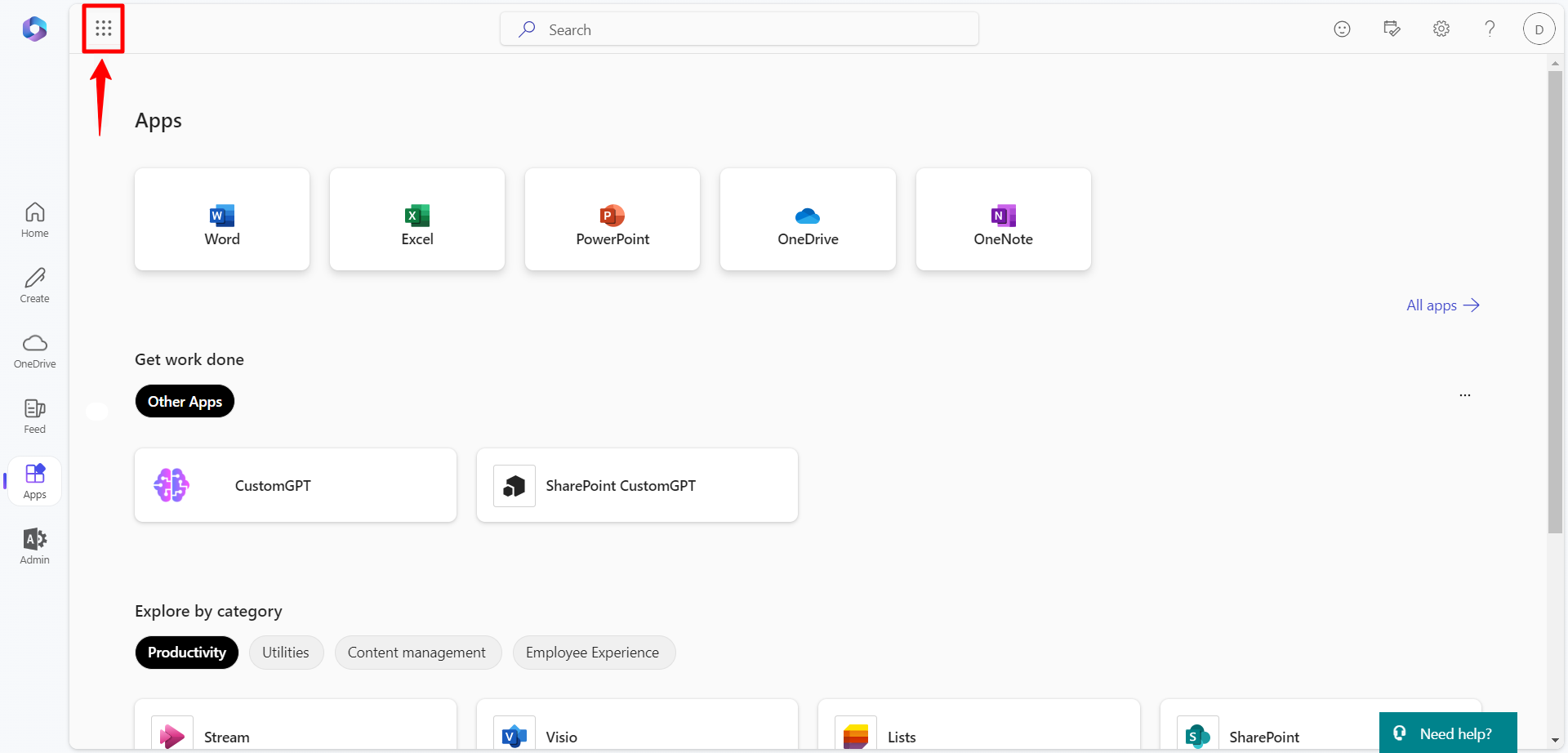Image resolution: width=1568 pixels, height=753 pixels.
Task: Click the scrollbar down arrow
Action: (x=1555, y=741)
